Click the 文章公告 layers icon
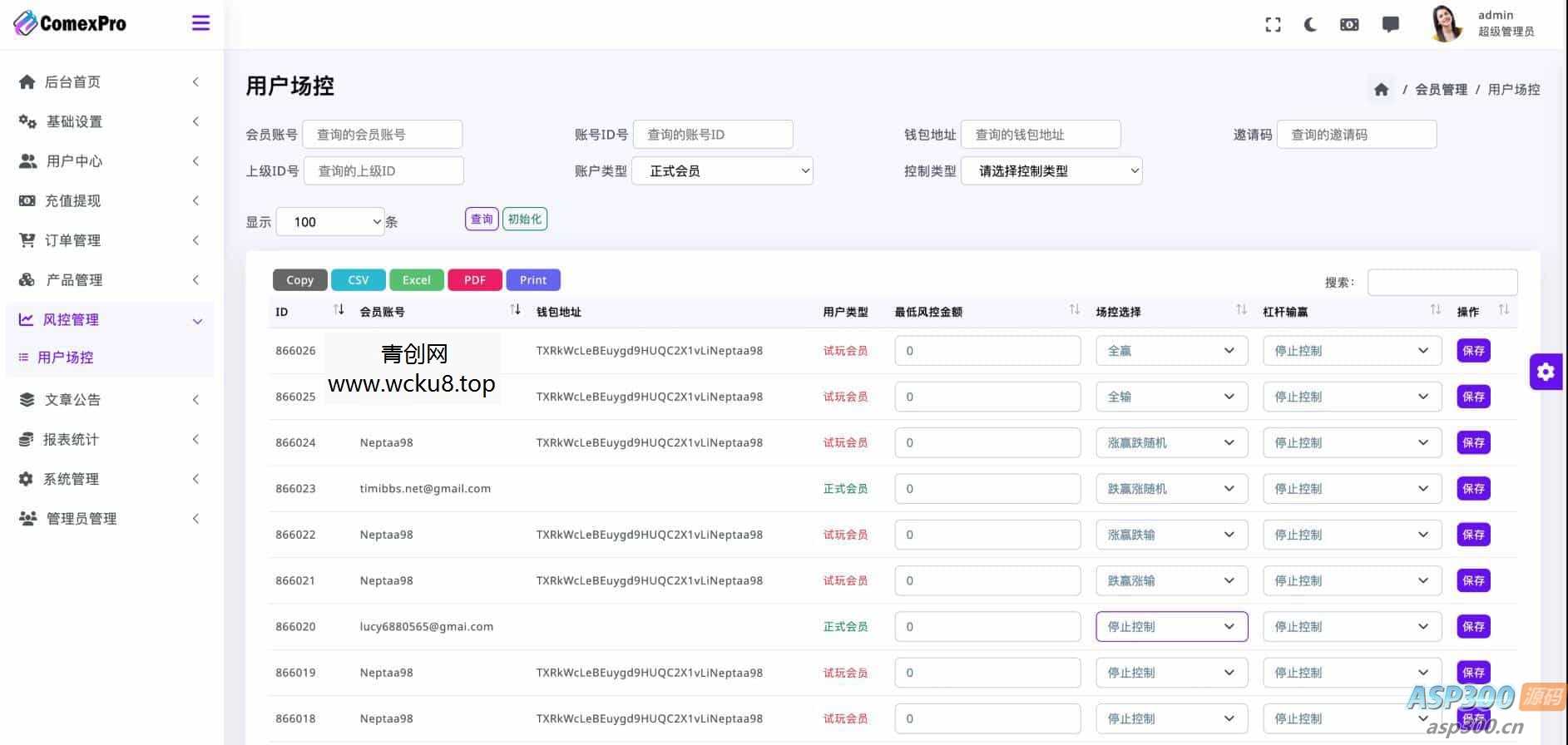 [27, 399]
